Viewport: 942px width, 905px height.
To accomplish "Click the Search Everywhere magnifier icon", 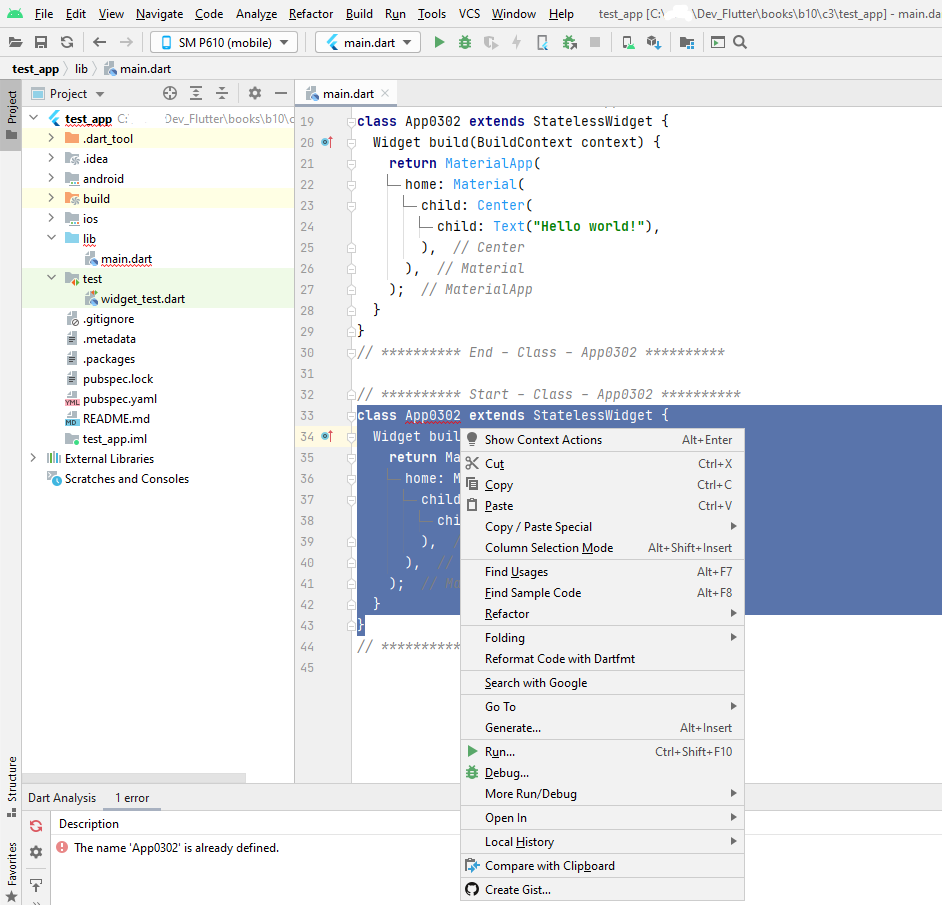I will tap(740, 42).
